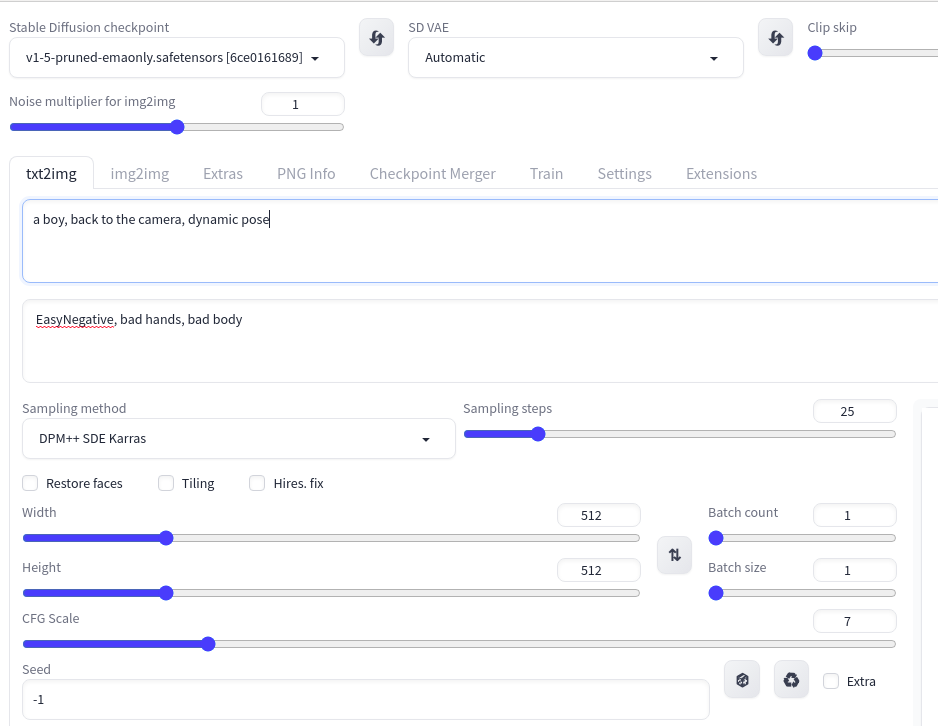
Task: Refresh the Stable Diffusion checkpoint list
Action: click(376, 38)
